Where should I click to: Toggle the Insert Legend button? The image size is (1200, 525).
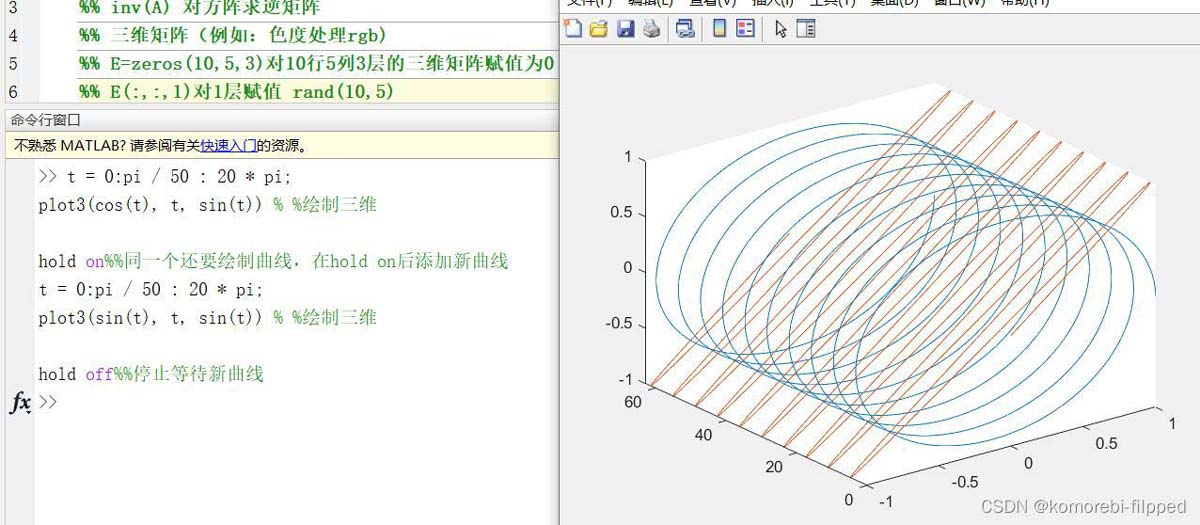pos(745,29)
